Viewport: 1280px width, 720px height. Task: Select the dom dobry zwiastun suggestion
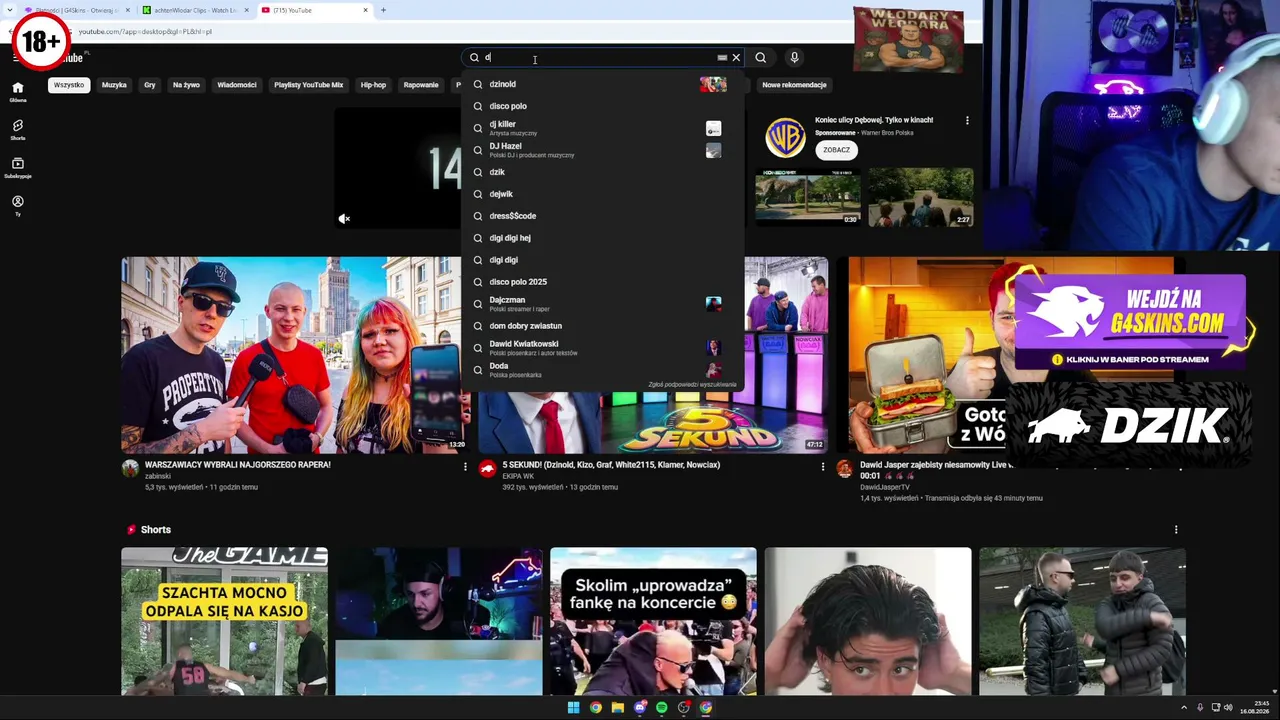pos(603,326)
